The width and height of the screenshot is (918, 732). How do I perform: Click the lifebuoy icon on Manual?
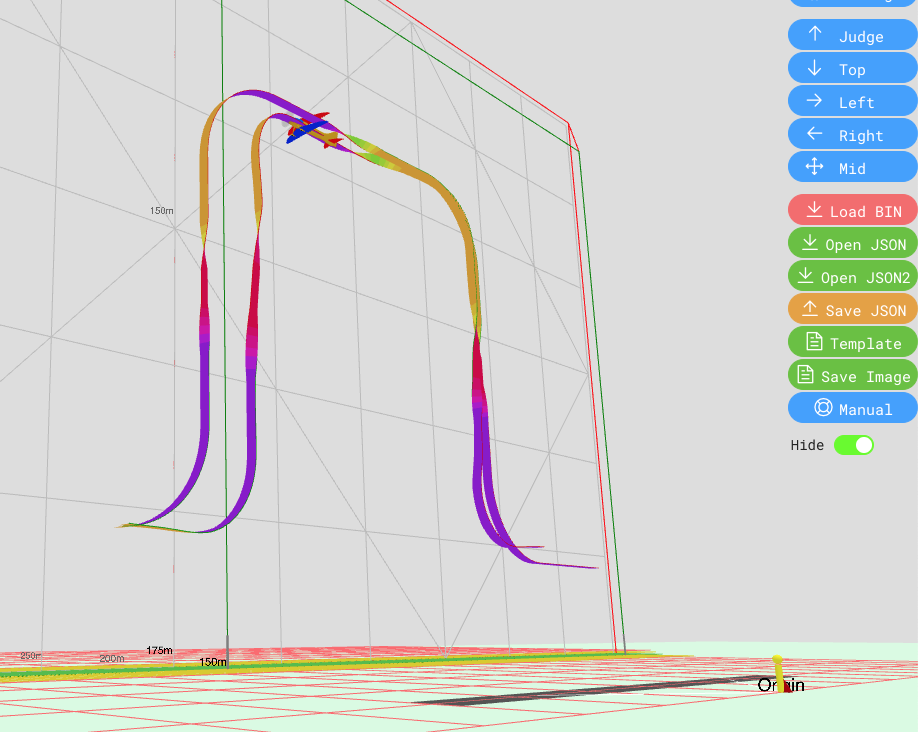pos(823,407)
